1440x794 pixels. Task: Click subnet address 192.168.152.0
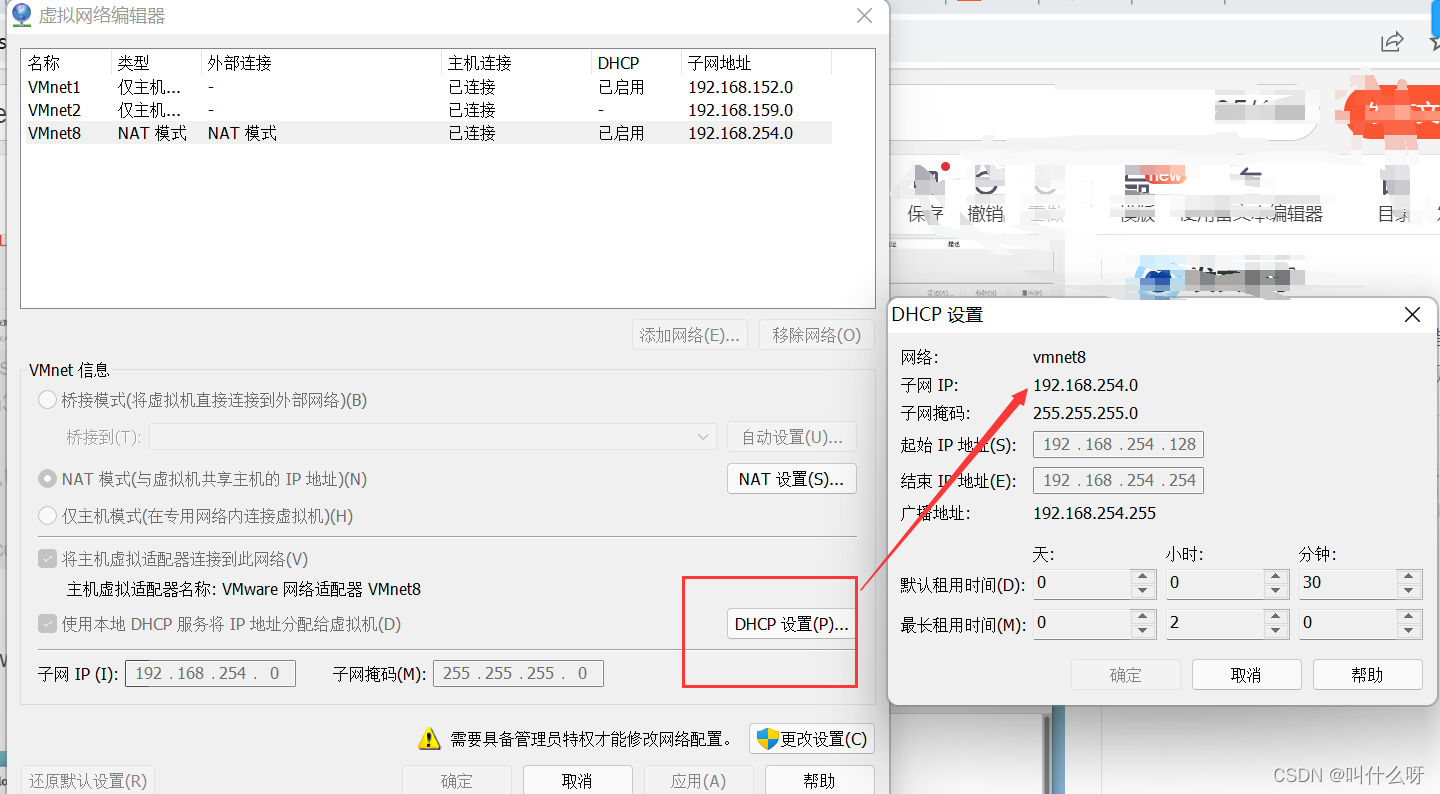[x=740, y=87]
